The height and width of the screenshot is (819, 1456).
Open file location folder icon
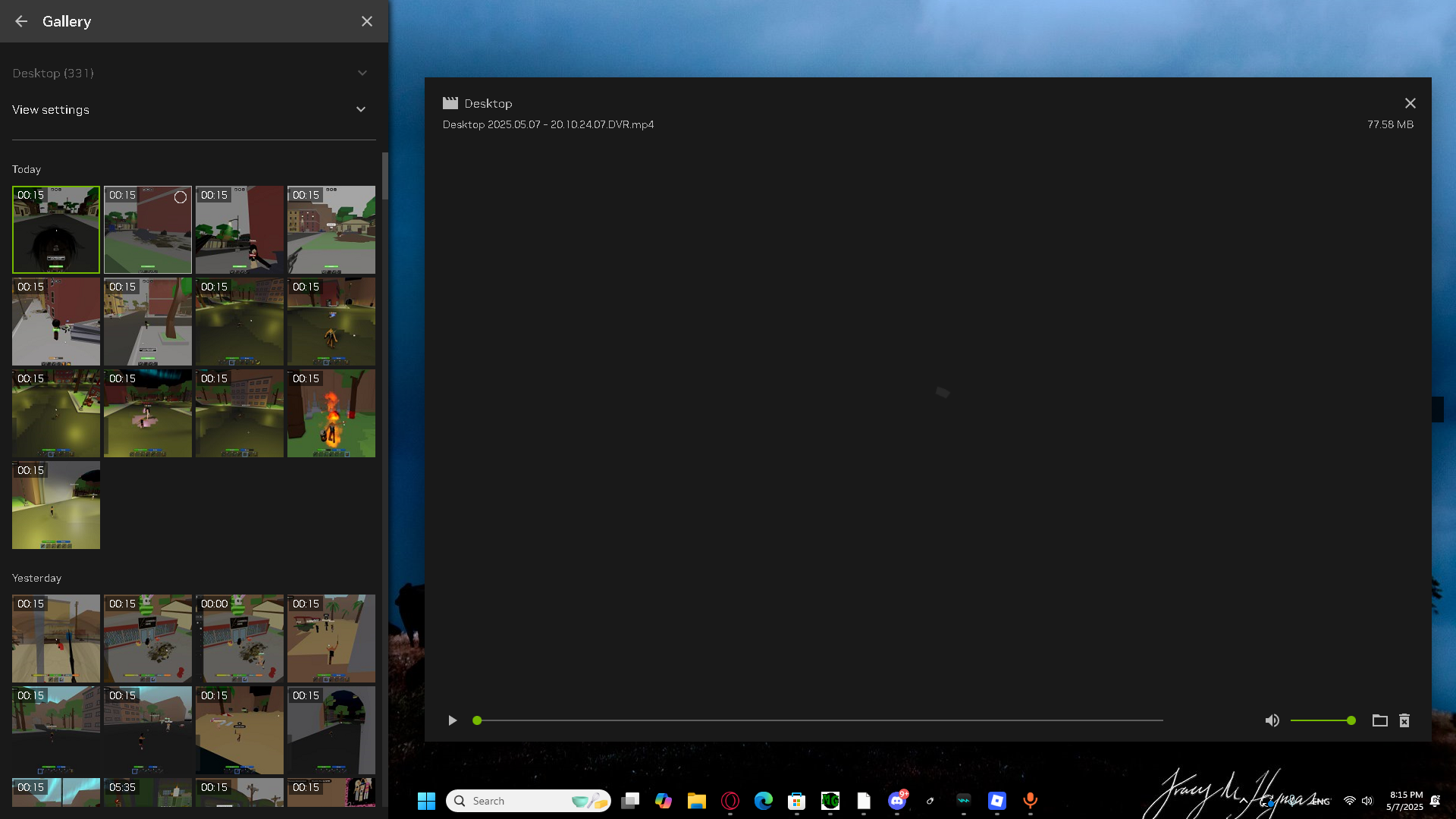click(x=1379, y=720)
